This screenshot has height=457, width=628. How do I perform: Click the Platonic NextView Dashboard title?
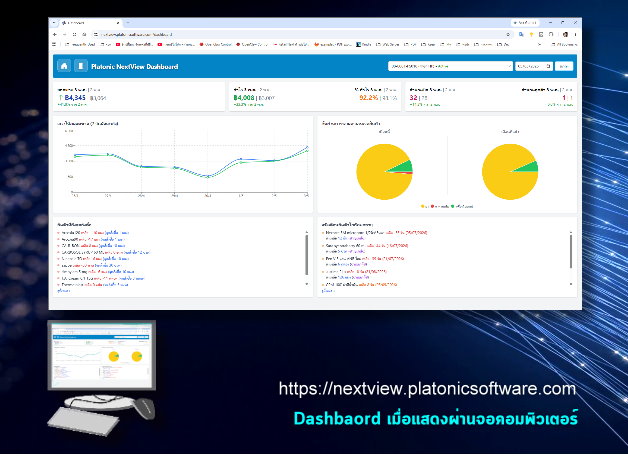(135, 66)
